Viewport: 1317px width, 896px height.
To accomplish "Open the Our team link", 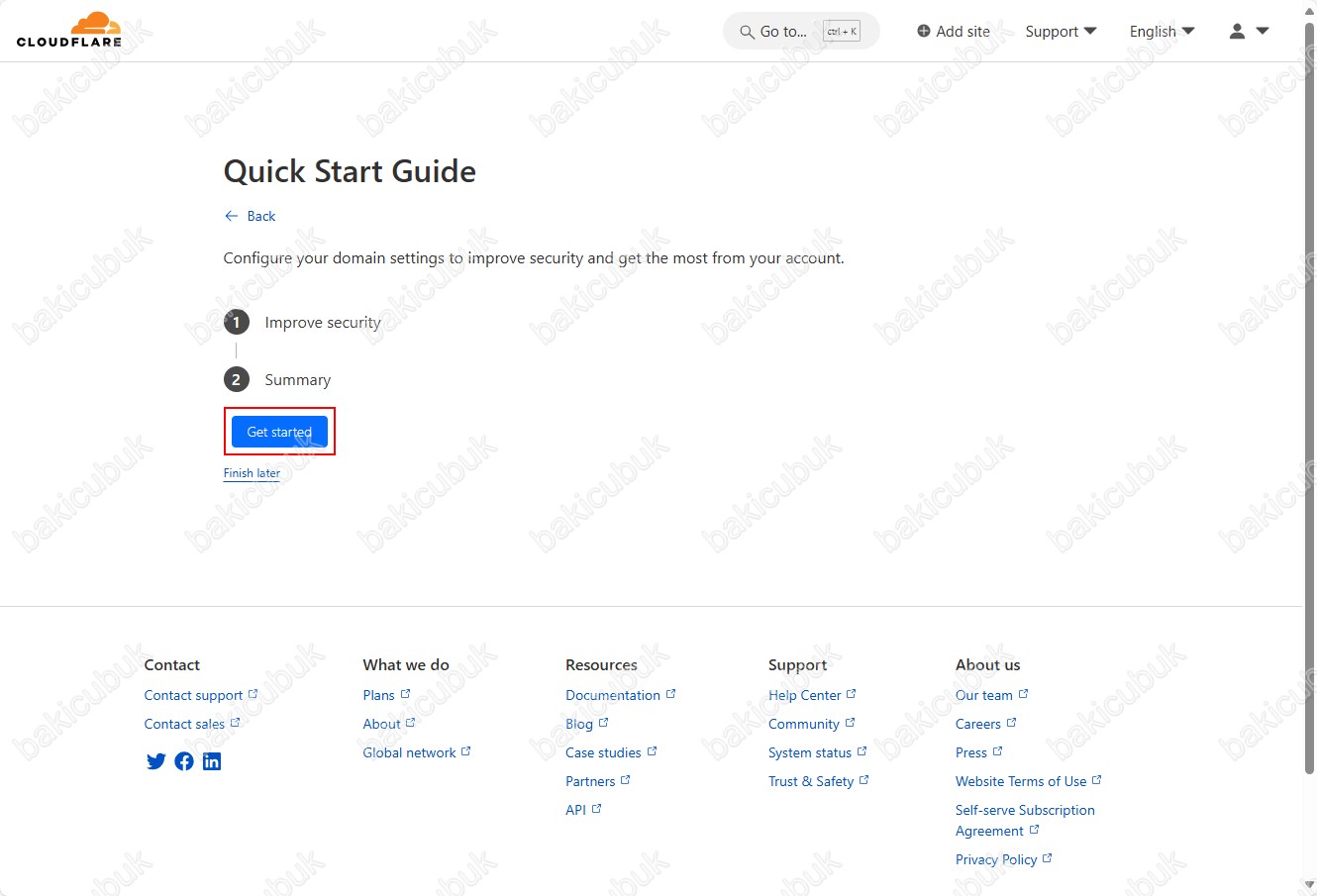I will (x=991, y=695).
